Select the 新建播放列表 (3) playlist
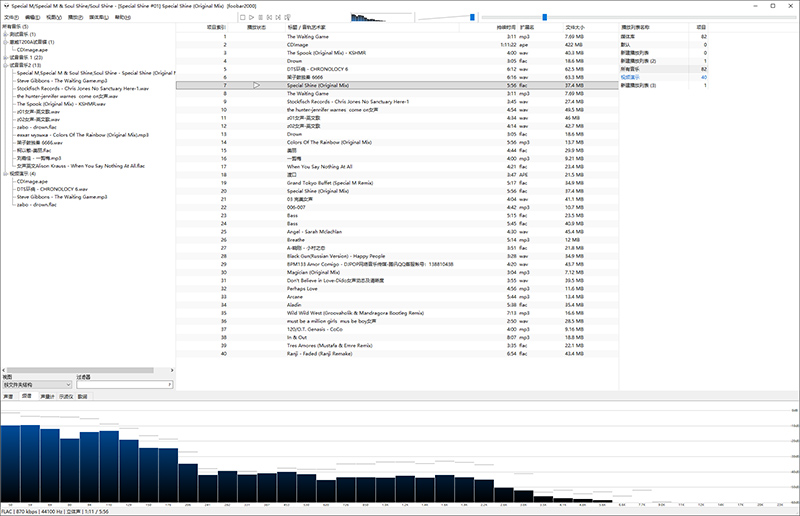Viewport: 800px width, 516px height. coord(663,86)
